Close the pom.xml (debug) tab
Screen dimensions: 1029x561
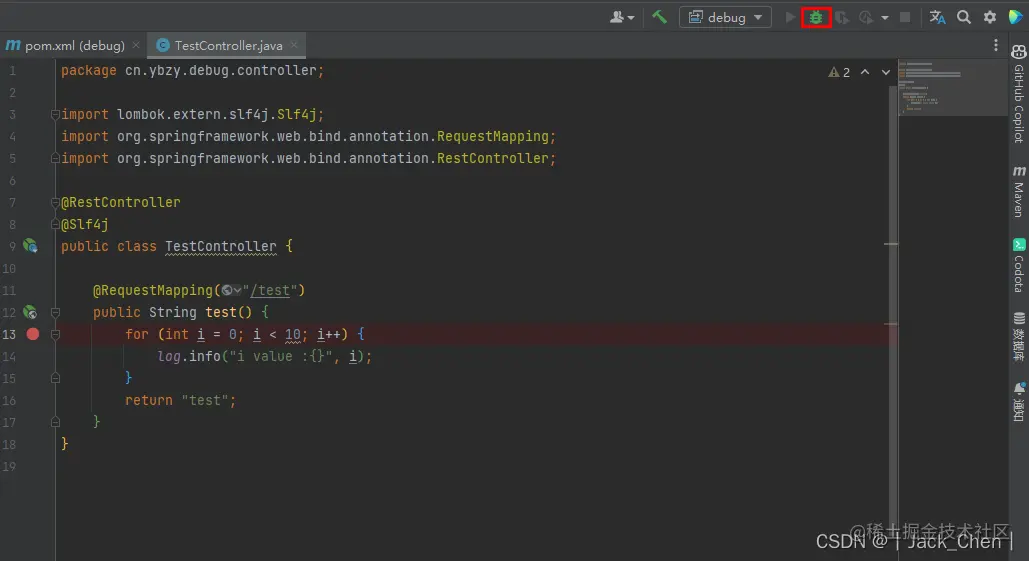click(136, 45)
